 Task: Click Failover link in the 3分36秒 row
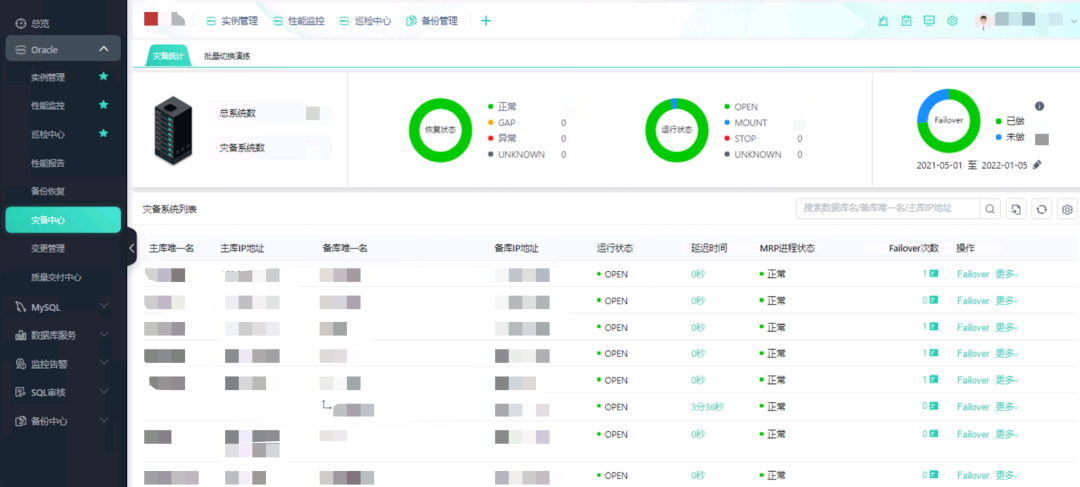(x=973, y=407)
